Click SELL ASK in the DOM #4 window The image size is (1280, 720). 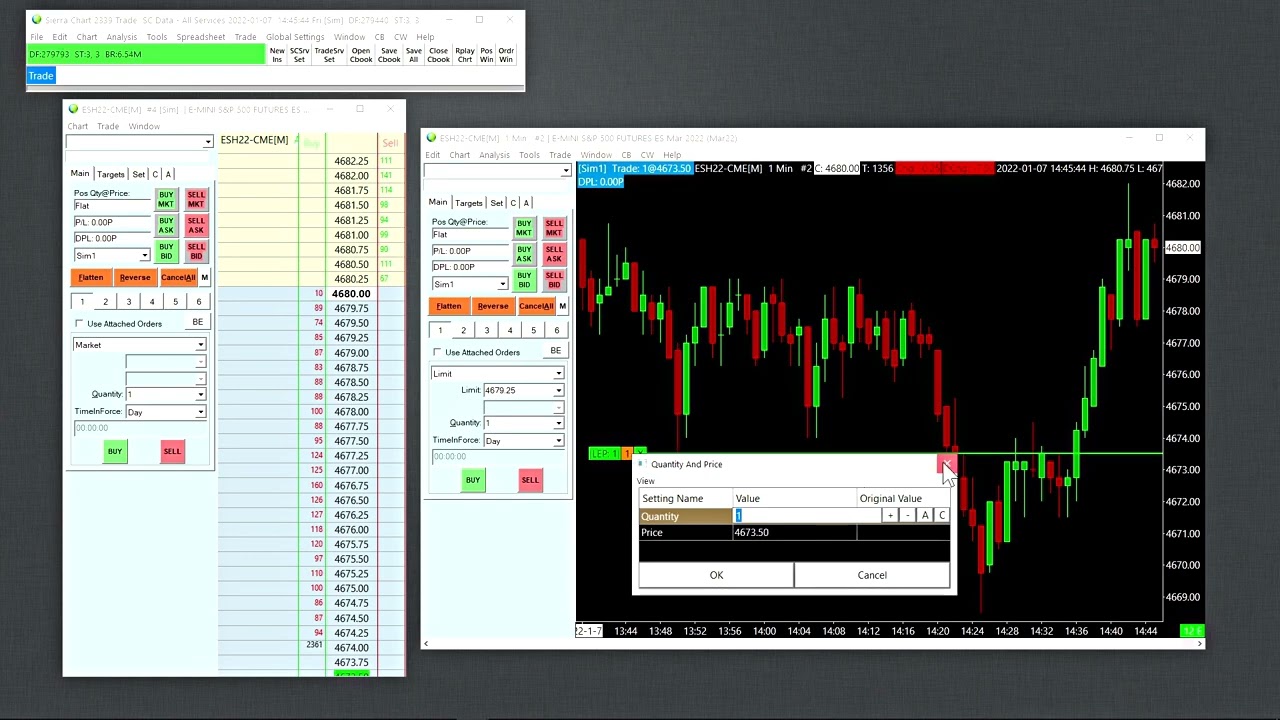[x=196, y=225]
